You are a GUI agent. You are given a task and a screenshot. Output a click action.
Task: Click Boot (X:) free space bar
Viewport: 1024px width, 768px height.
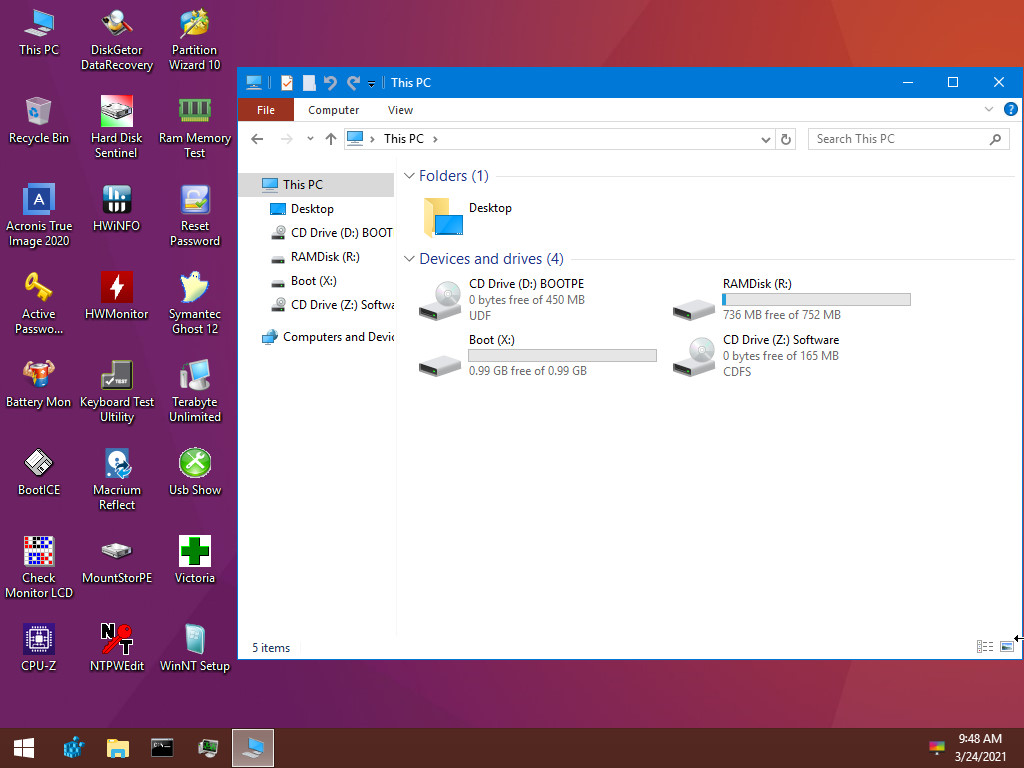[562, 355]
